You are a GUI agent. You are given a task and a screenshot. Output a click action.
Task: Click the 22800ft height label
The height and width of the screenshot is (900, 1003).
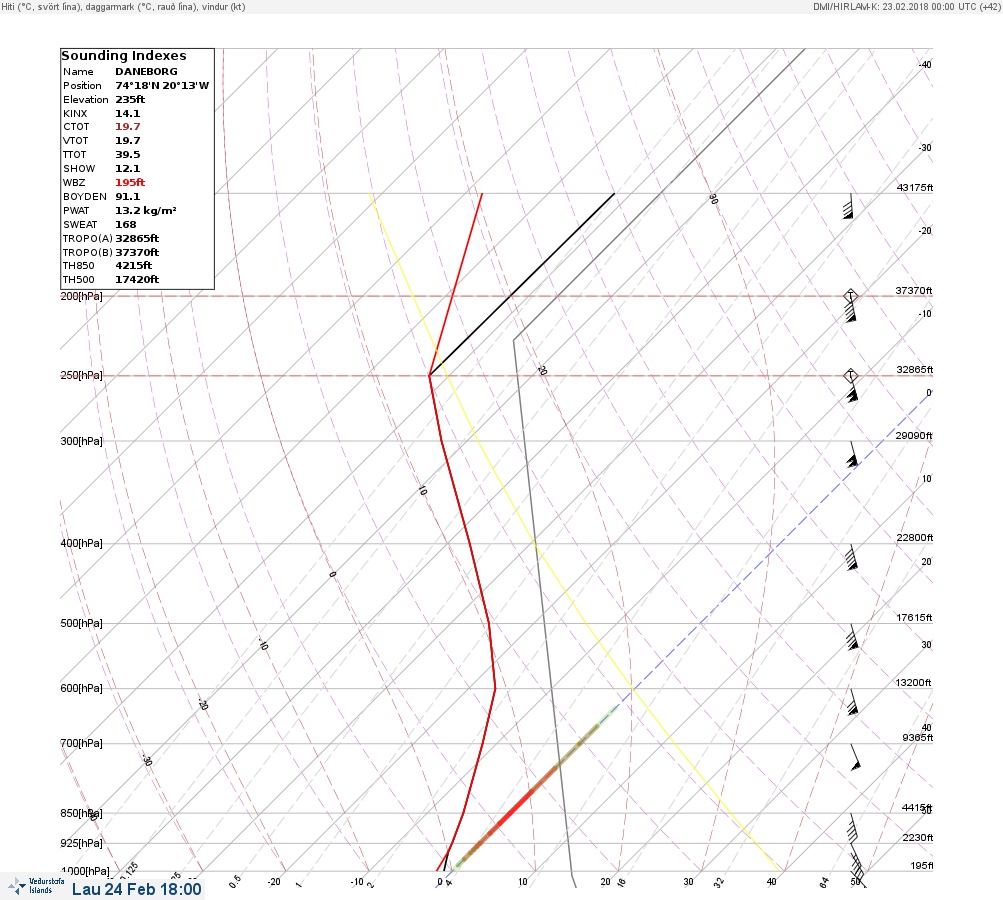click(x=915, y=537)
